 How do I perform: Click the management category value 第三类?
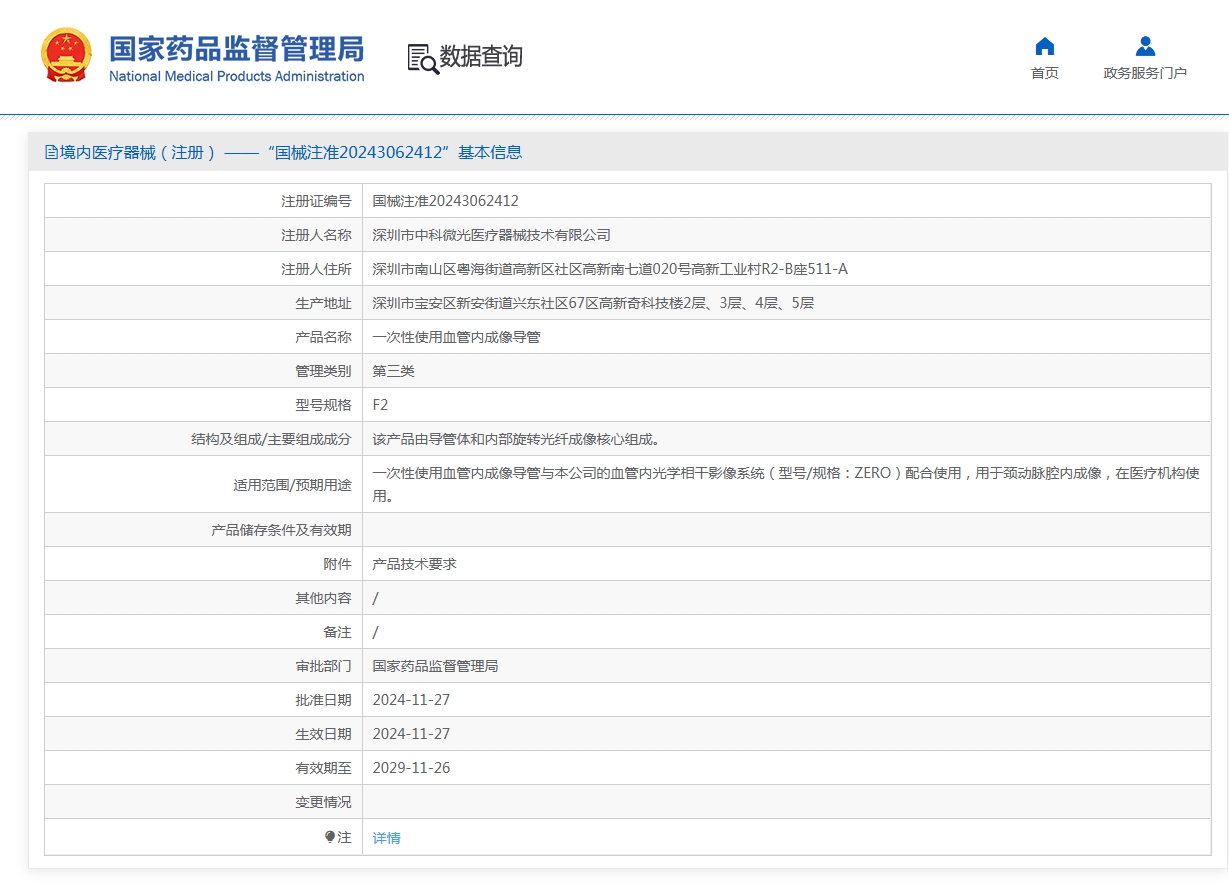[x=394, y=371]
